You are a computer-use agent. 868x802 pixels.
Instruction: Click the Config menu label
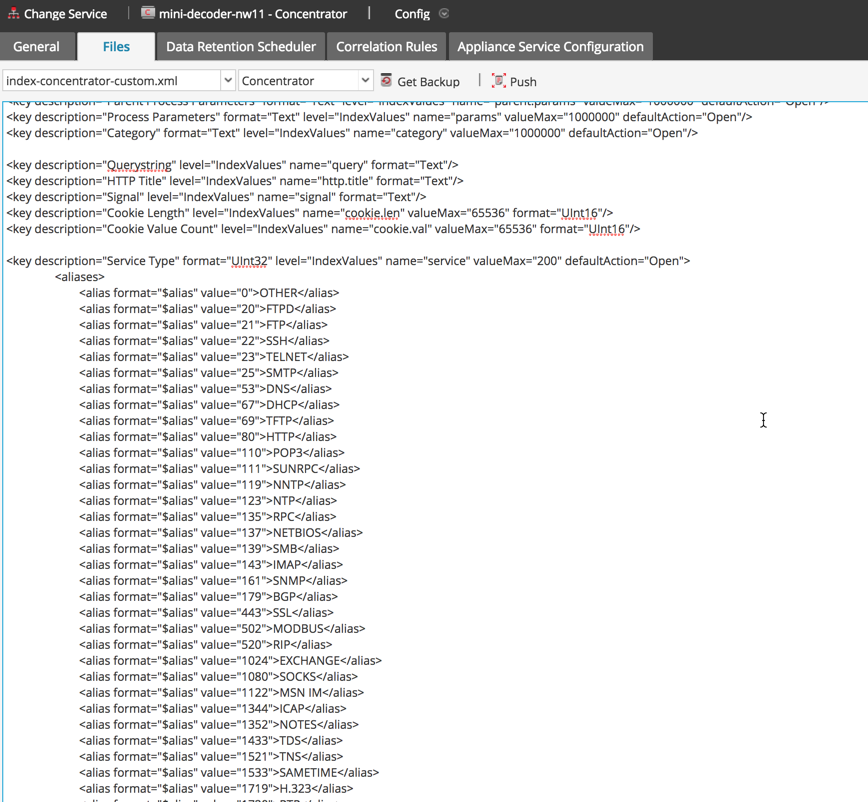pyautogui.click(x=412, y=14)
